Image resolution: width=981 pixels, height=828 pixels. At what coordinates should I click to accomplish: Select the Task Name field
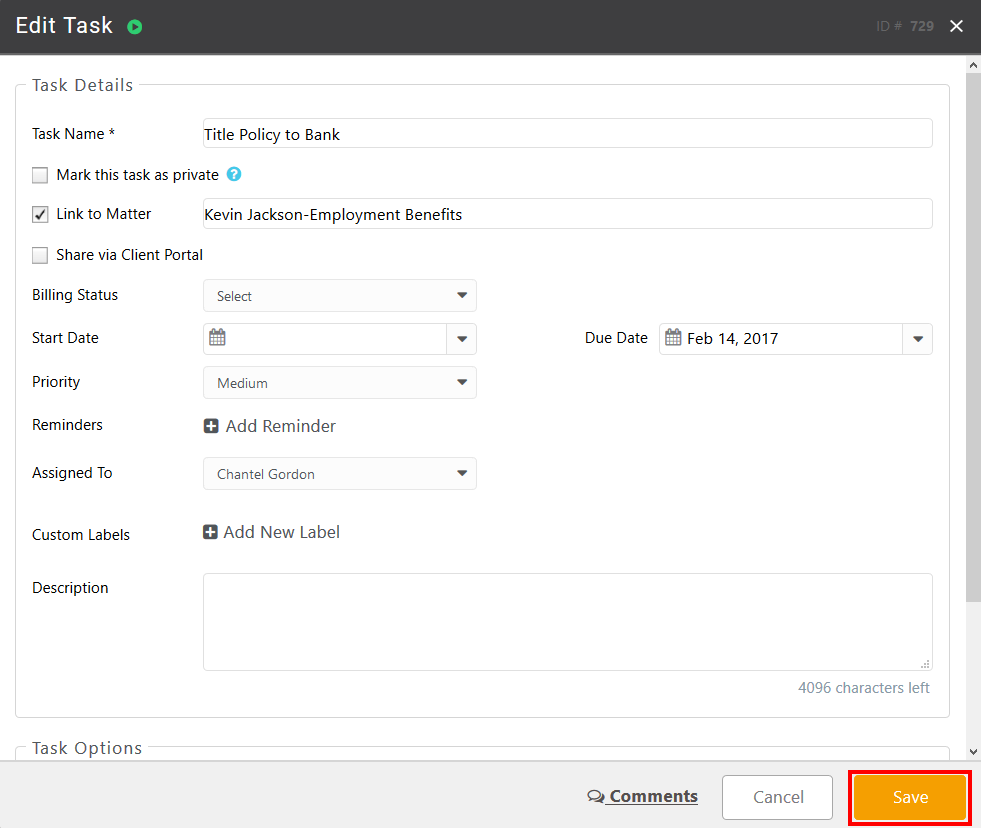point(567,132)
